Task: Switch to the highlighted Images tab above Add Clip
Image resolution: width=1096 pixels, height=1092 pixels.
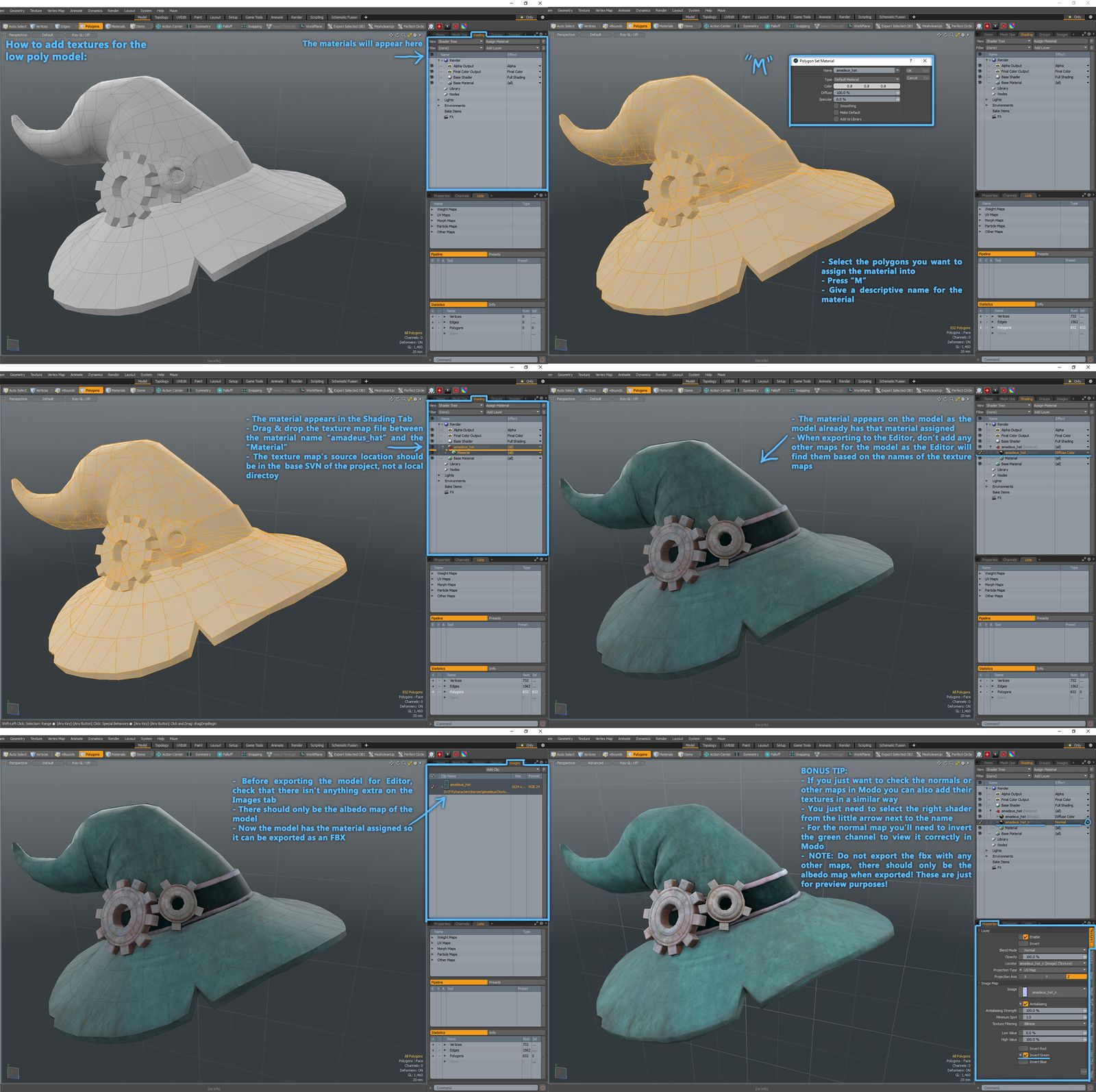Action: 515,762
